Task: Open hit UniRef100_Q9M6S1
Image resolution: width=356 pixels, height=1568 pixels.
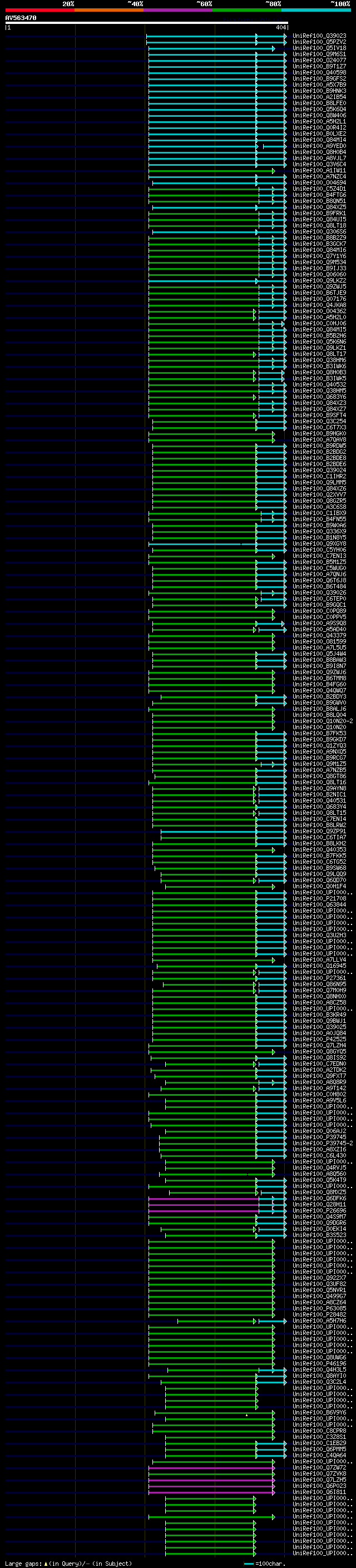Action: click(319, 54)
